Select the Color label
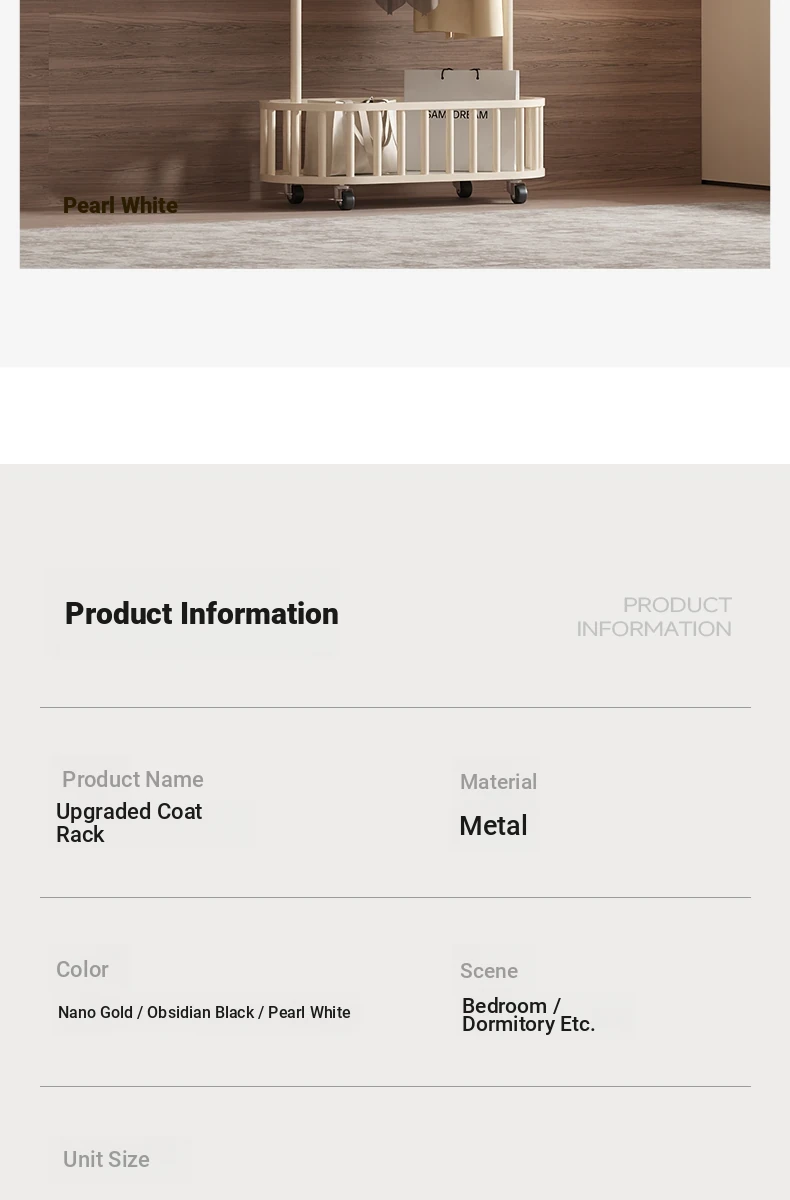The width and height of the screenshot is (790, 1200). [x=82, y=970]
